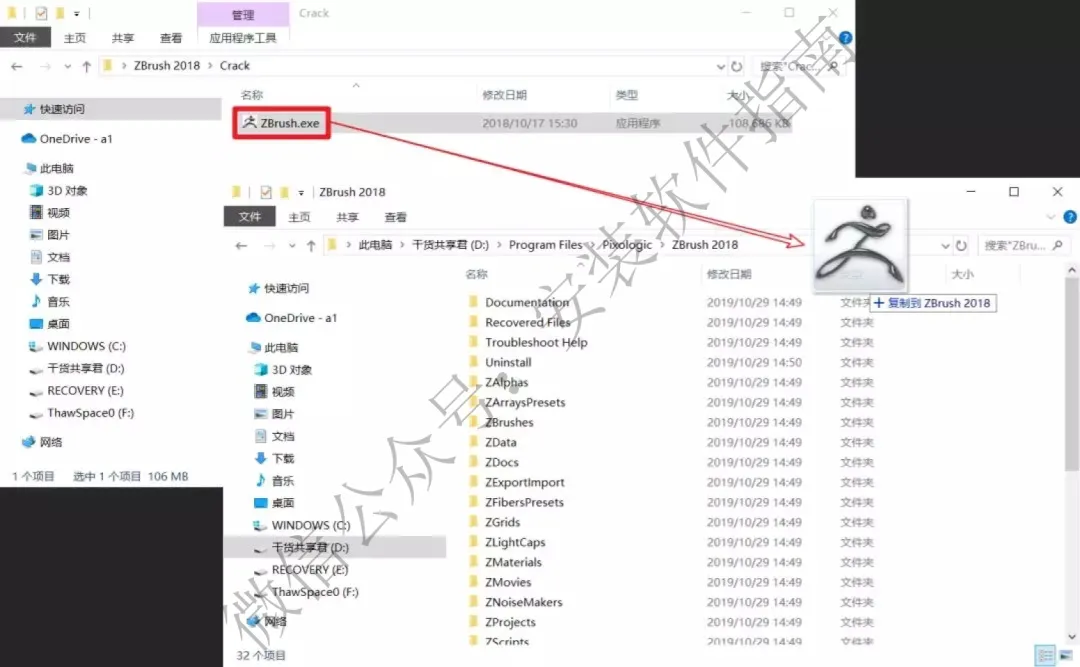
Task: Sort by 名称 column in Crack window
Action: click(x=251, y=95)
